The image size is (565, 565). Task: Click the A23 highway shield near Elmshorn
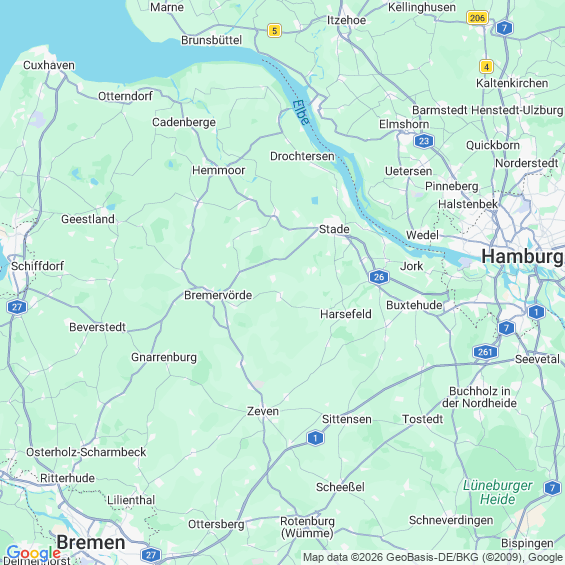424,141
